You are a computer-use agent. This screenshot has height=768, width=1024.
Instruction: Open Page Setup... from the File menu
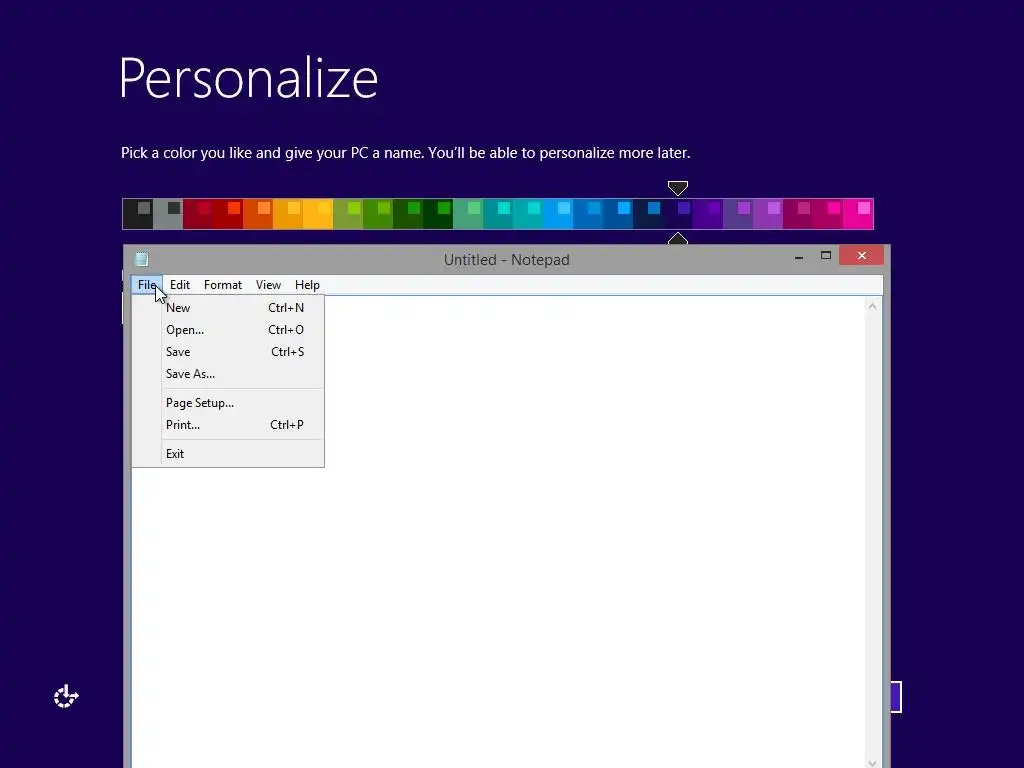(x=228, y=403)
